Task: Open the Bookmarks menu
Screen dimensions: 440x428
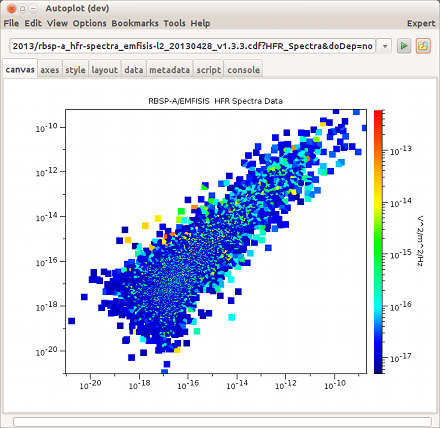Action: click(x=135, y=23)
